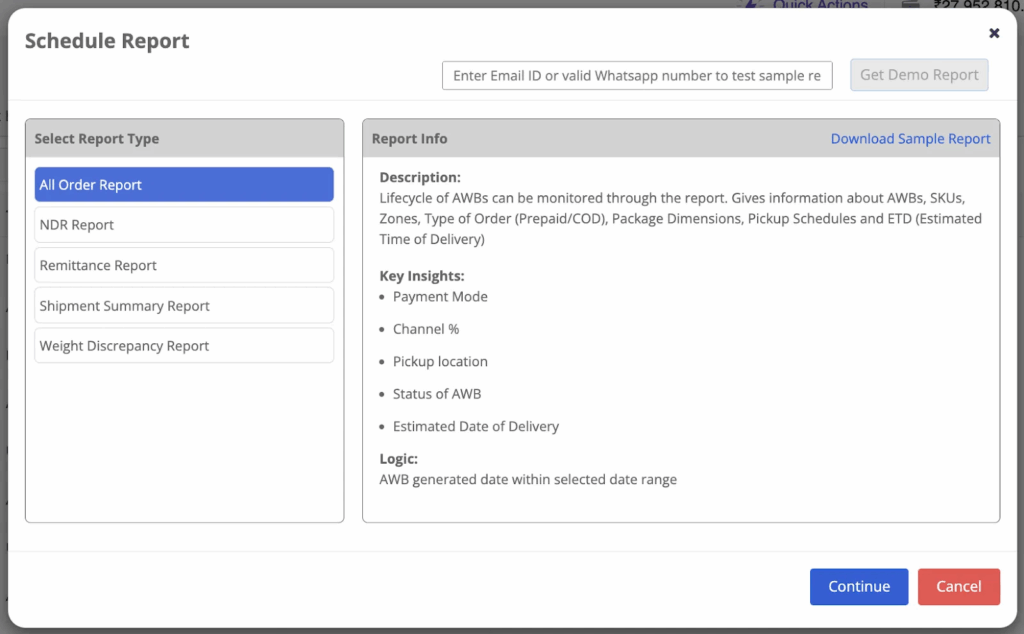The height and width of the screenshot is (634, 1024).
Task: Open Quick Actions behind the dialog
Action: [820, 5]
